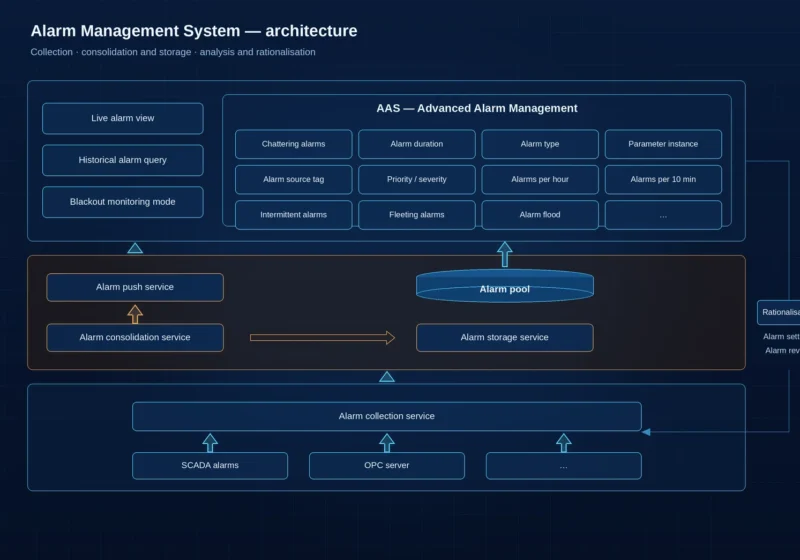Screen dimensions: 800x560
Task: Click the Alarm type tile
Action: point(540,144)
